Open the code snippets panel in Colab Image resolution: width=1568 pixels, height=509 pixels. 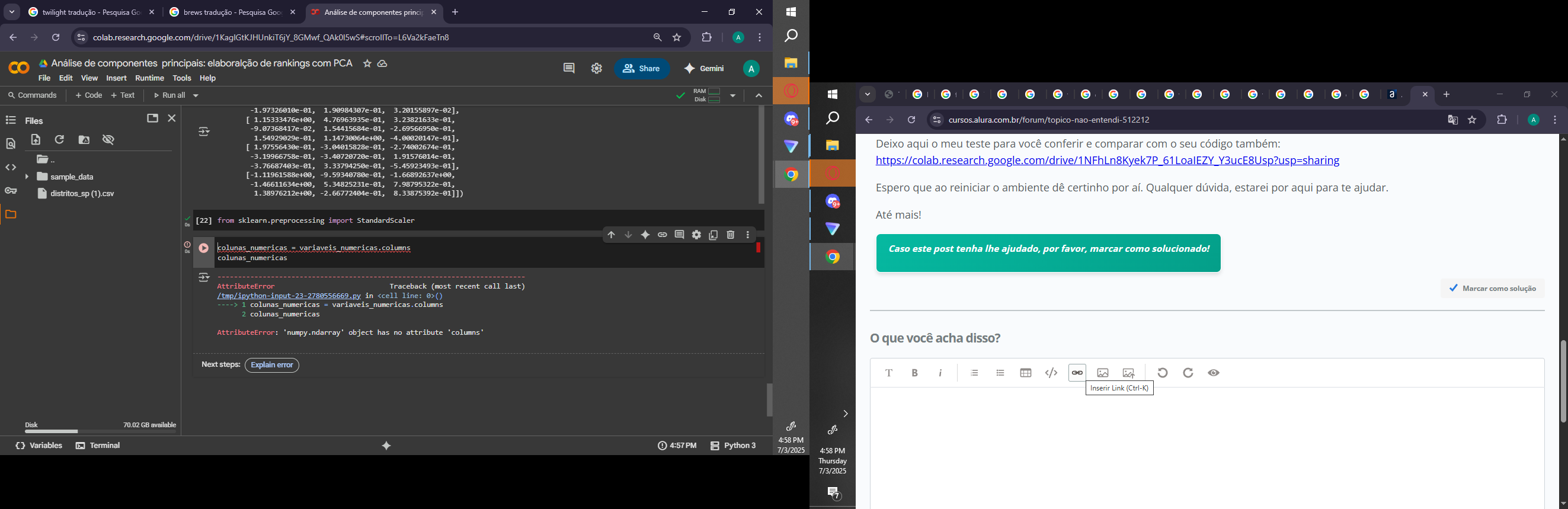tap(10, 168)
